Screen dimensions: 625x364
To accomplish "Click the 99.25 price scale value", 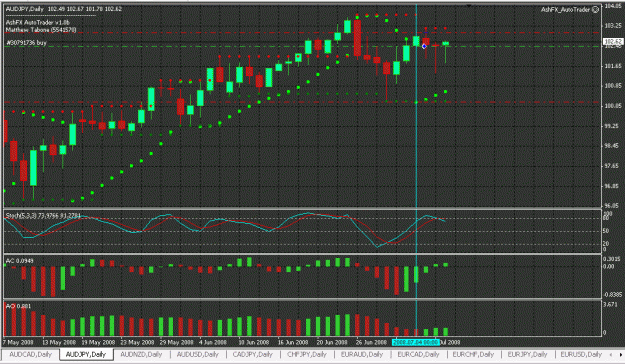I will pyautogui.click(x=613, y=126).
